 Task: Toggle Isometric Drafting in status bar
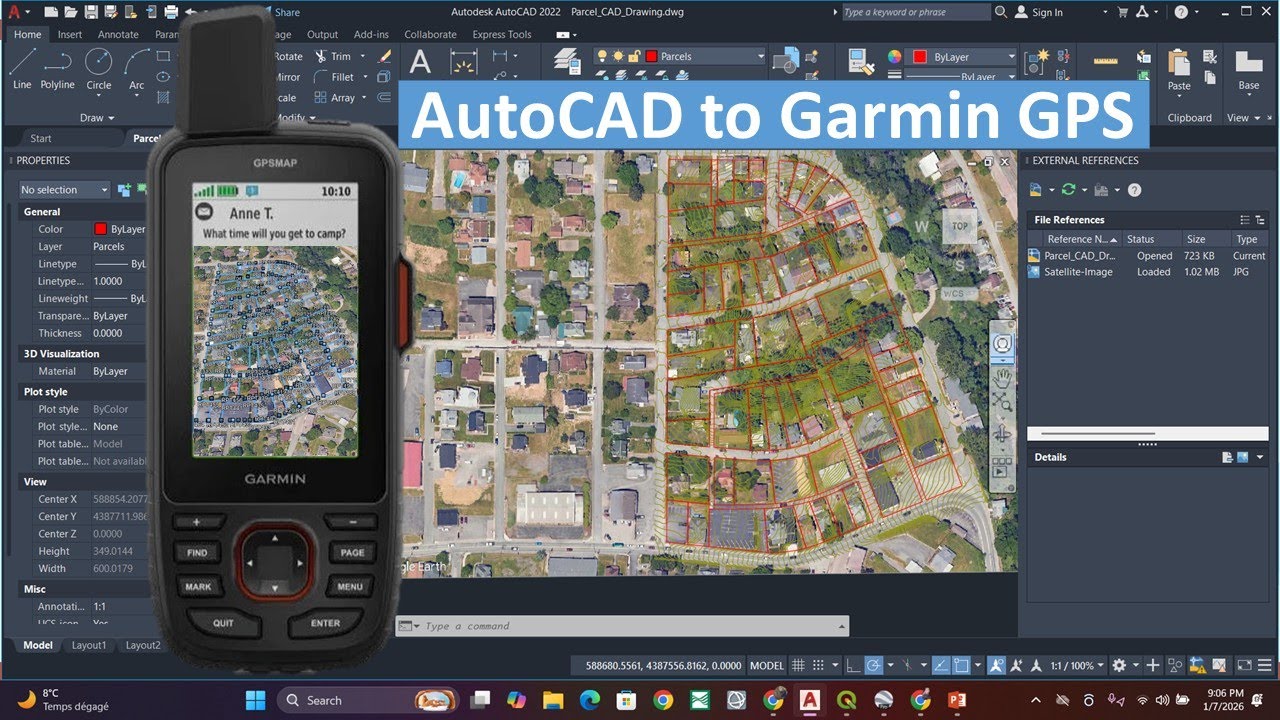point(905,665)
